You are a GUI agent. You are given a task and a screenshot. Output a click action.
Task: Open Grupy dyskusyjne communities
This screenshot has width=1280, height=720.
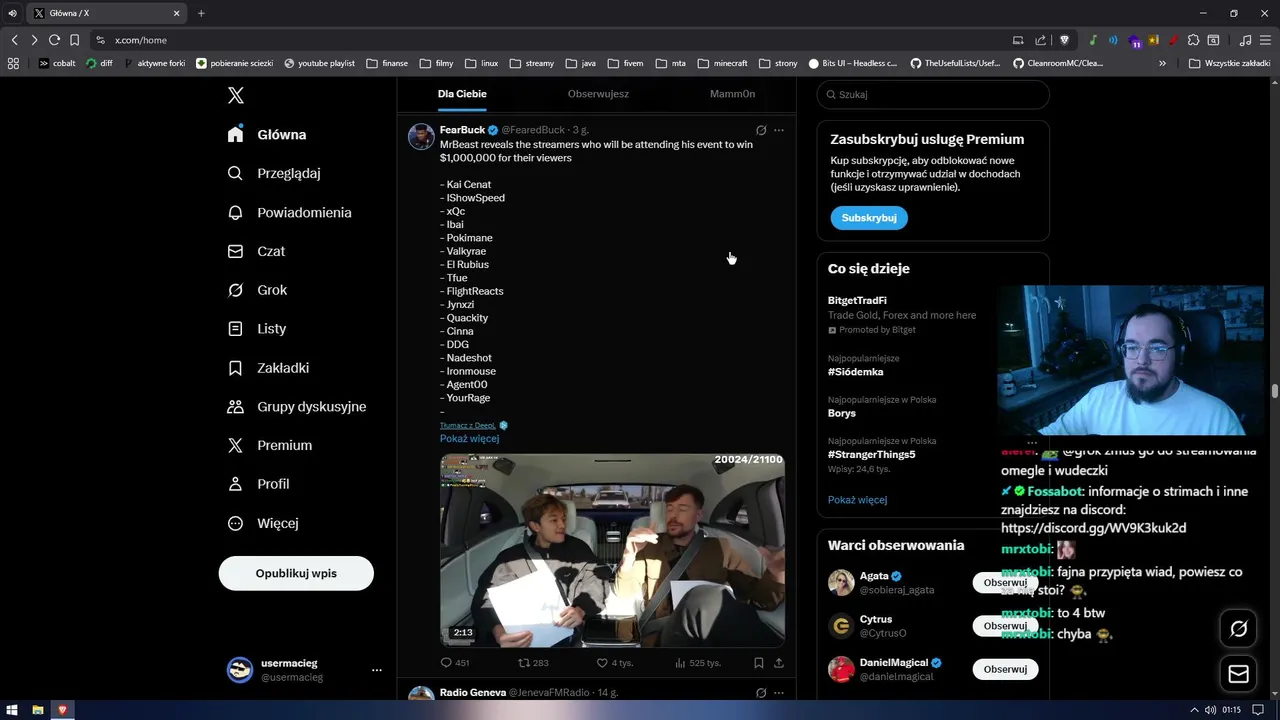pos(297,406)
